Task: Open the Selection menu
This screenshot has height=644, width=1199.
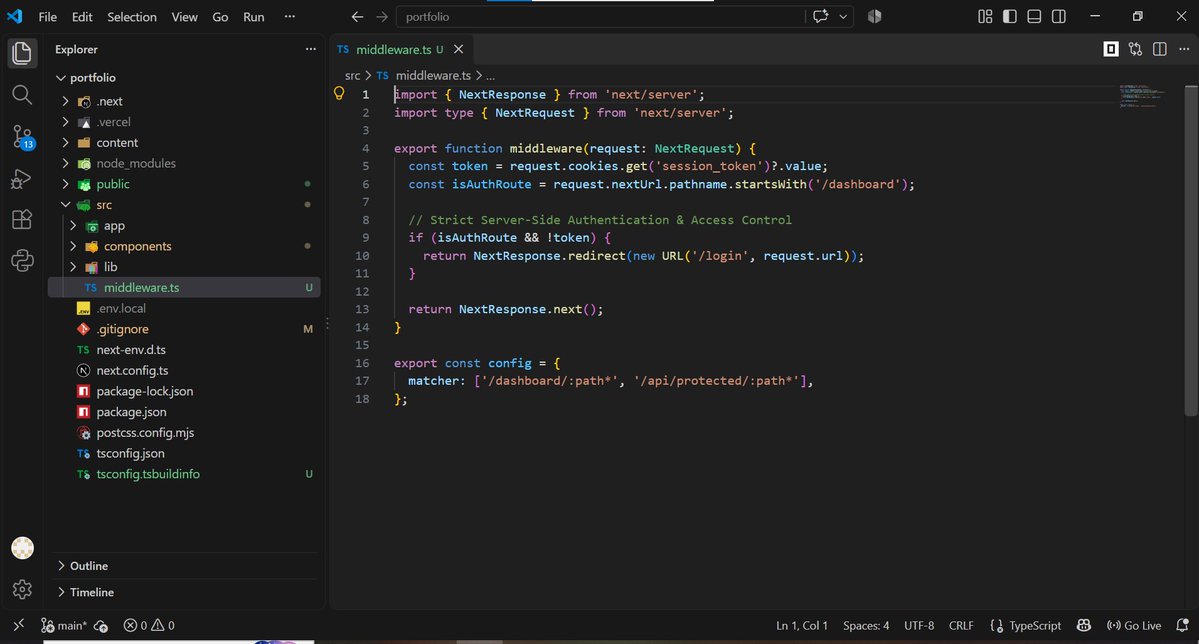Action: [132, 17]
